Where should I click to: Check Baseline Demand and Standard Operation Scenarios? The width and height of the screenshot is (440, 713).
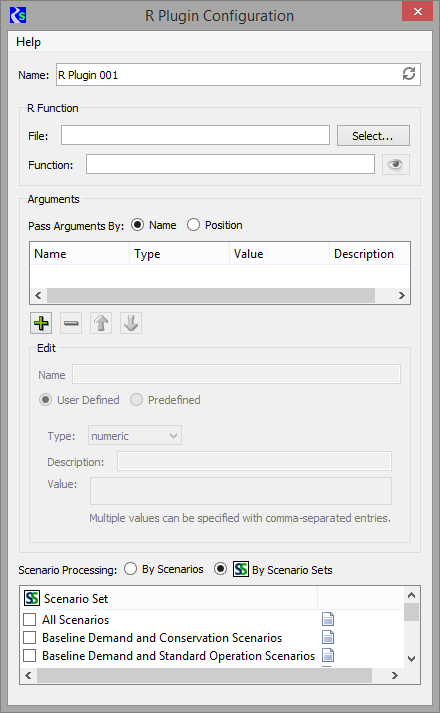[x=30, y=656]
